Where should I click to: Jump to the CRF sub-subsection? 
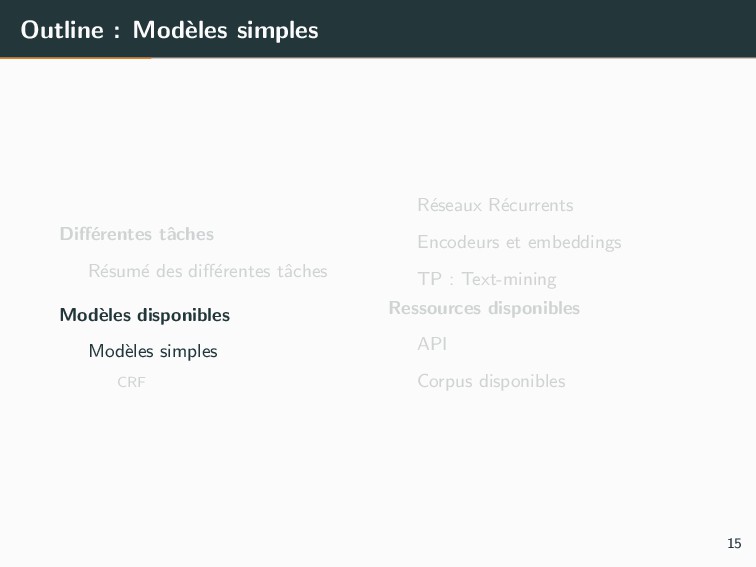(x=131, y=382)
